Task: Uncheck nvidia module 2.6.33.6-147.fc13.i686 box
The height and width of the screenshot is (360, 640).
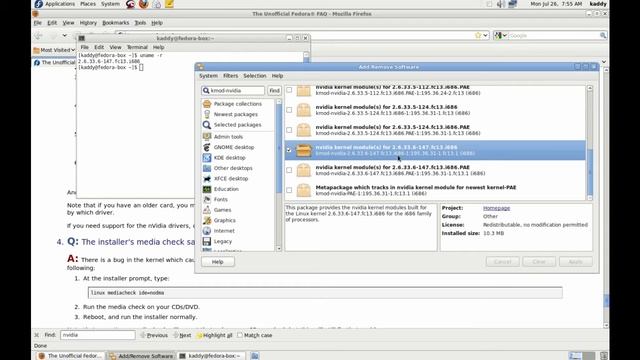Action: [x=289, y=150]
